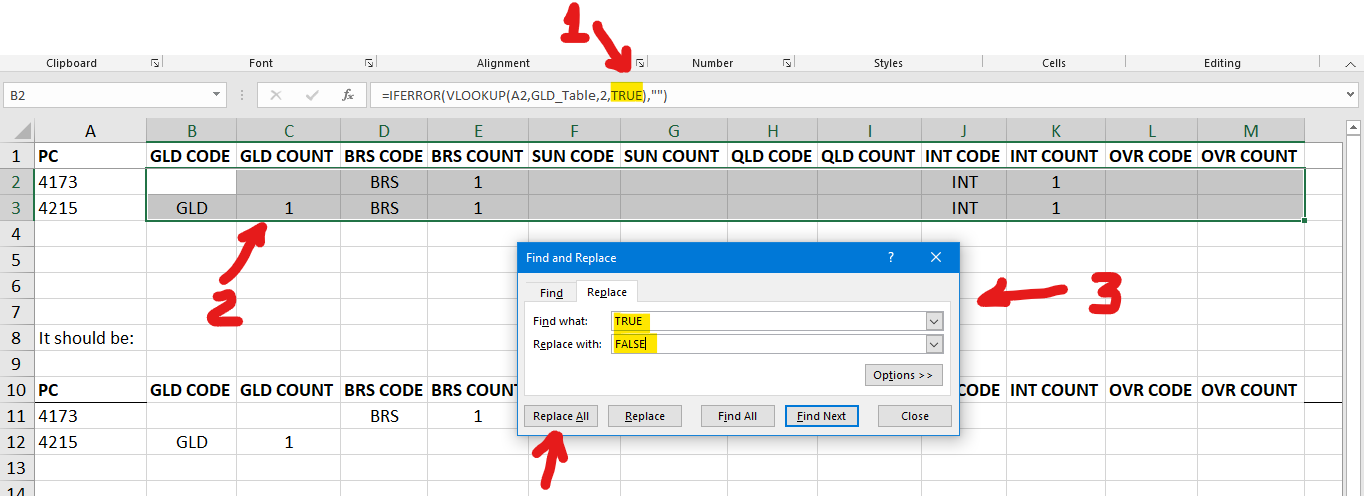This screenshot has width=1364, height=496.
Task: Click the single Replace button
Action: 644,416
